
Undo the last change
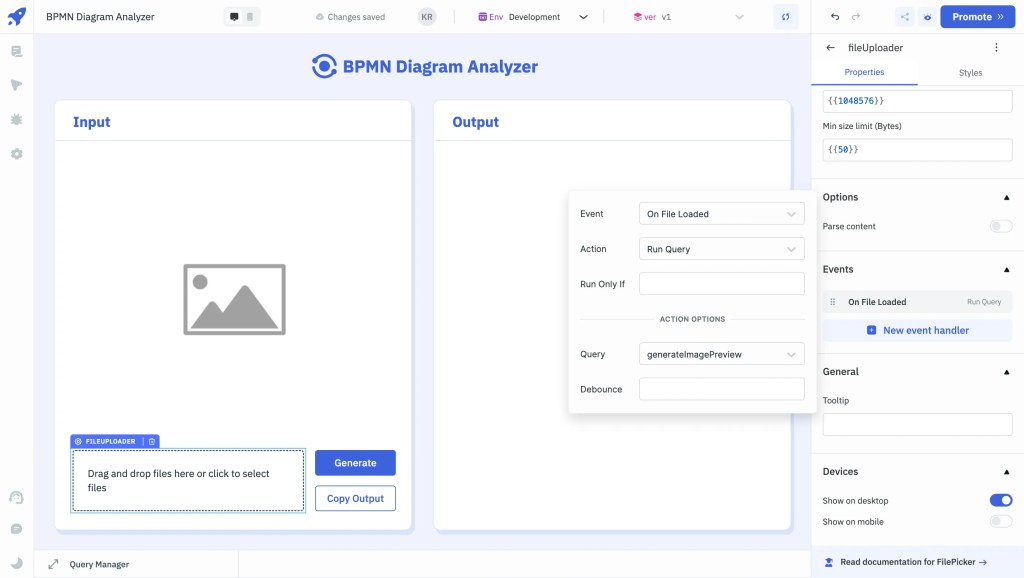click(x=837, y=16)
